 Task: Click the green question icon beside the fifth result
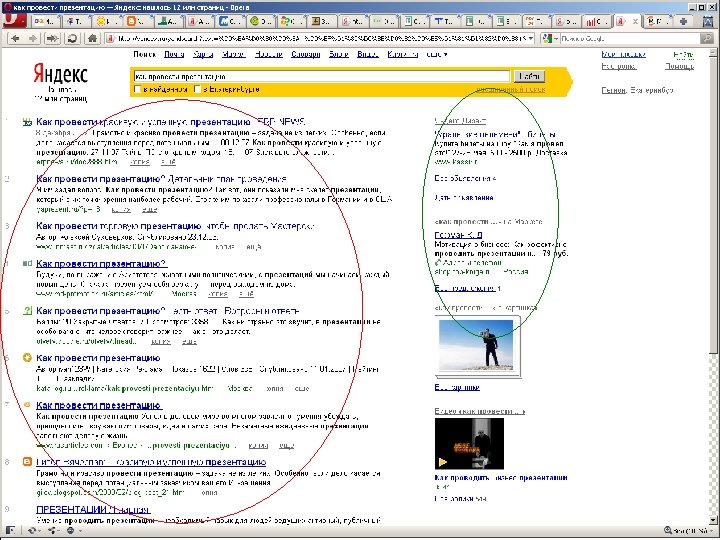(27, 311)
